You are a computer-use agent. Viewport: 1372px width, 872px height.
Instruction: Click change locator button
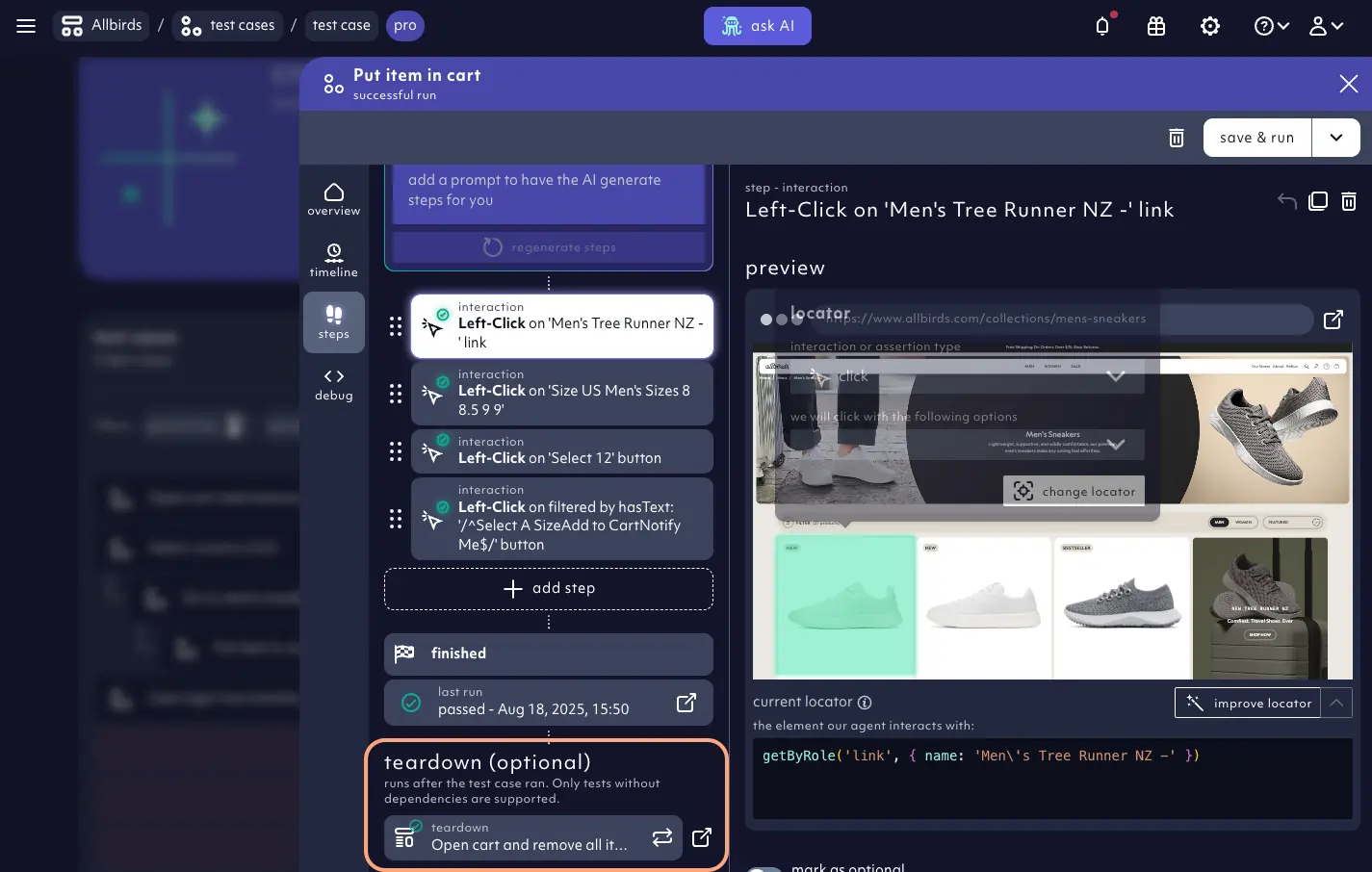(x=1074, y=491)
